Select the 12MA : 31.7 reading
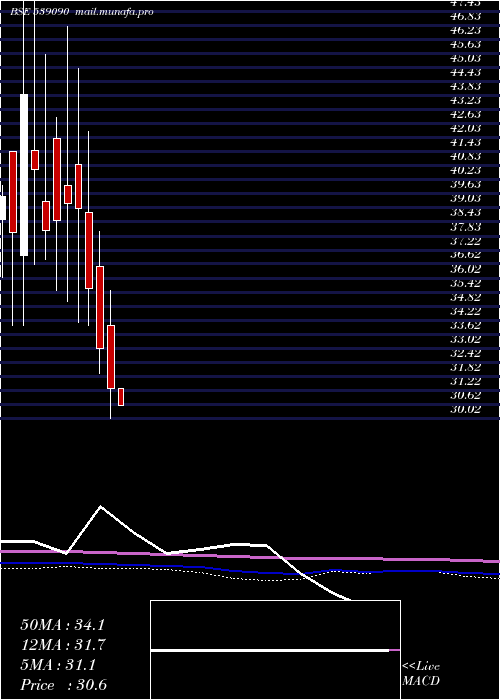The image size is (500, 700). pyautogui.click(x=62, y=645)
